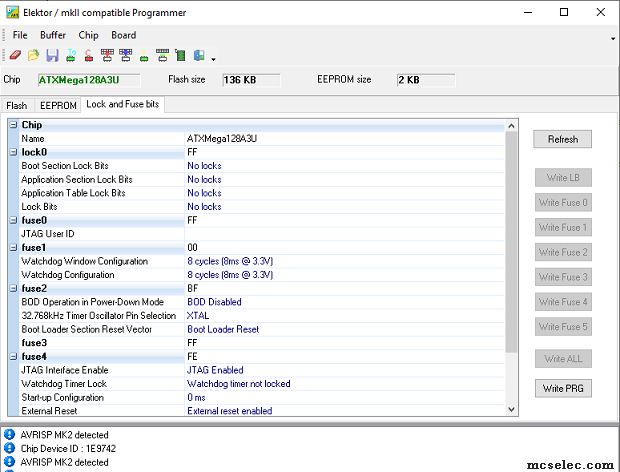This screenshot has width=620, height=472.
Task: Click the Write Fuse 4 button
Action: point(563,302)
